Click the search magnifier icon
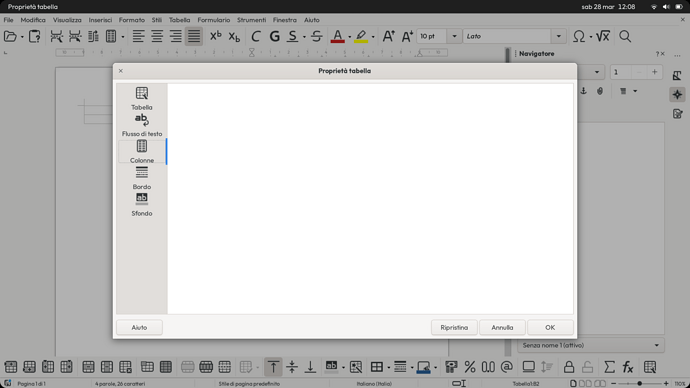 coord(625,36)
